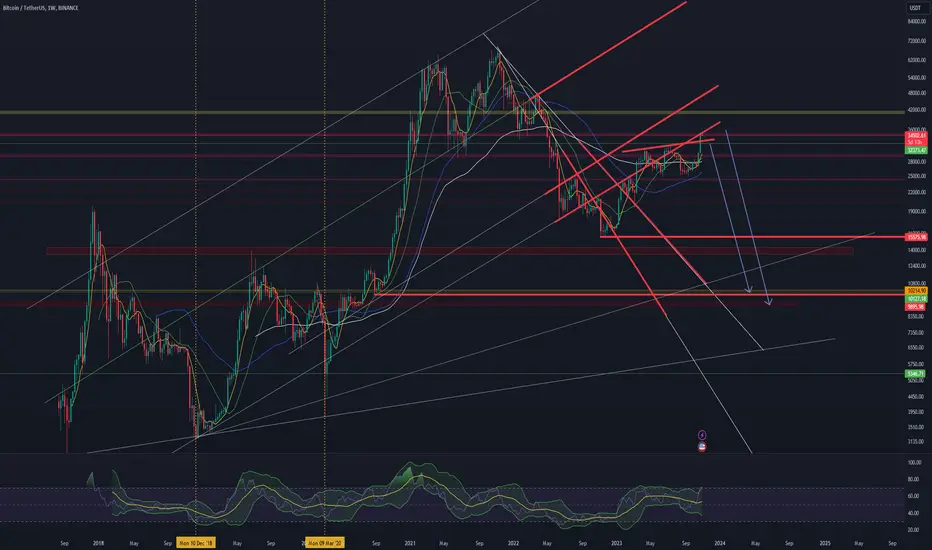Click the 84000.00 price axis value
This screenshot has width=932, height=550.
point(917,21)
